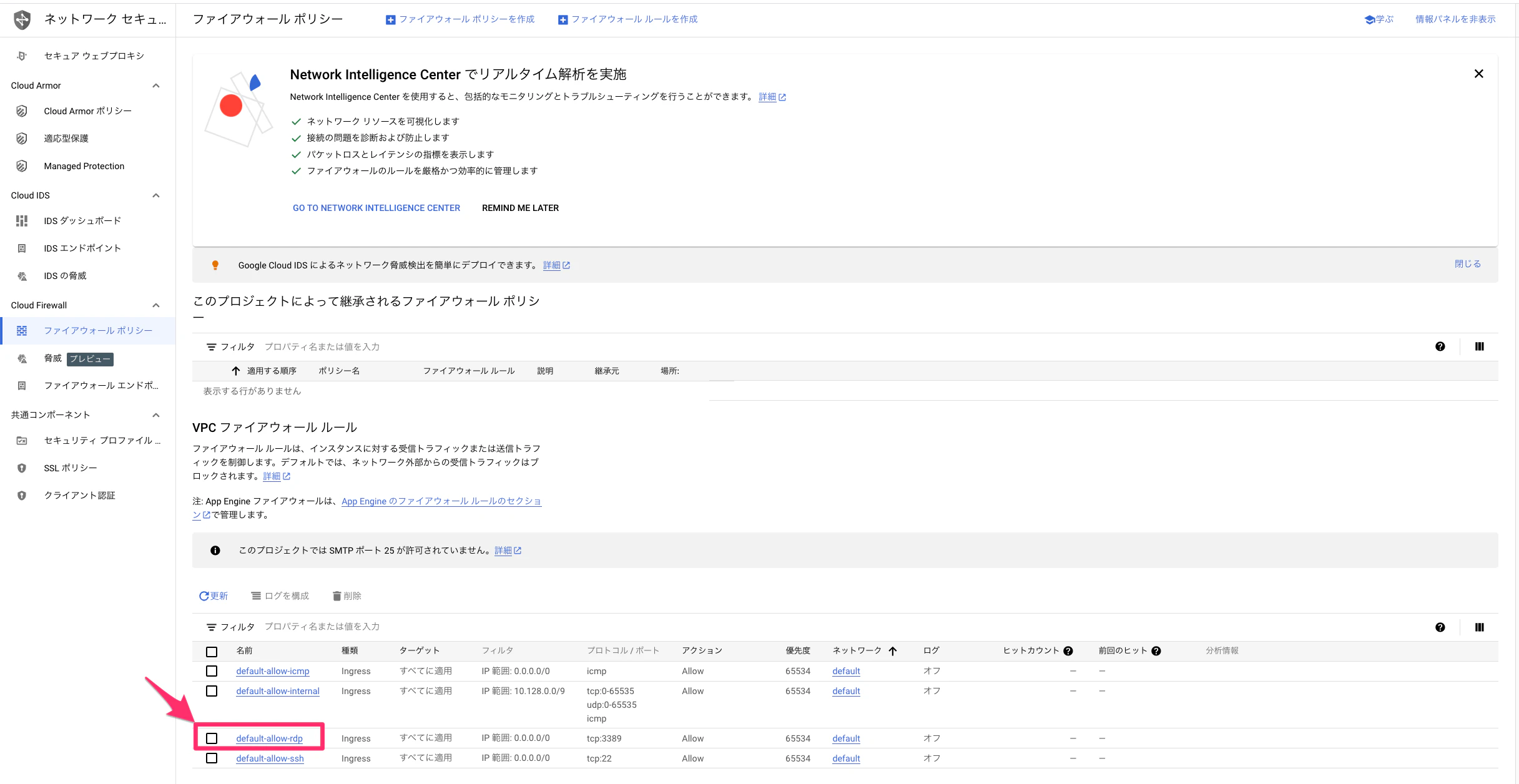Screen dimensions: 1519x784
Task: Check the default-allow-rdp row checkbox
Action: [x=212, y=738]
